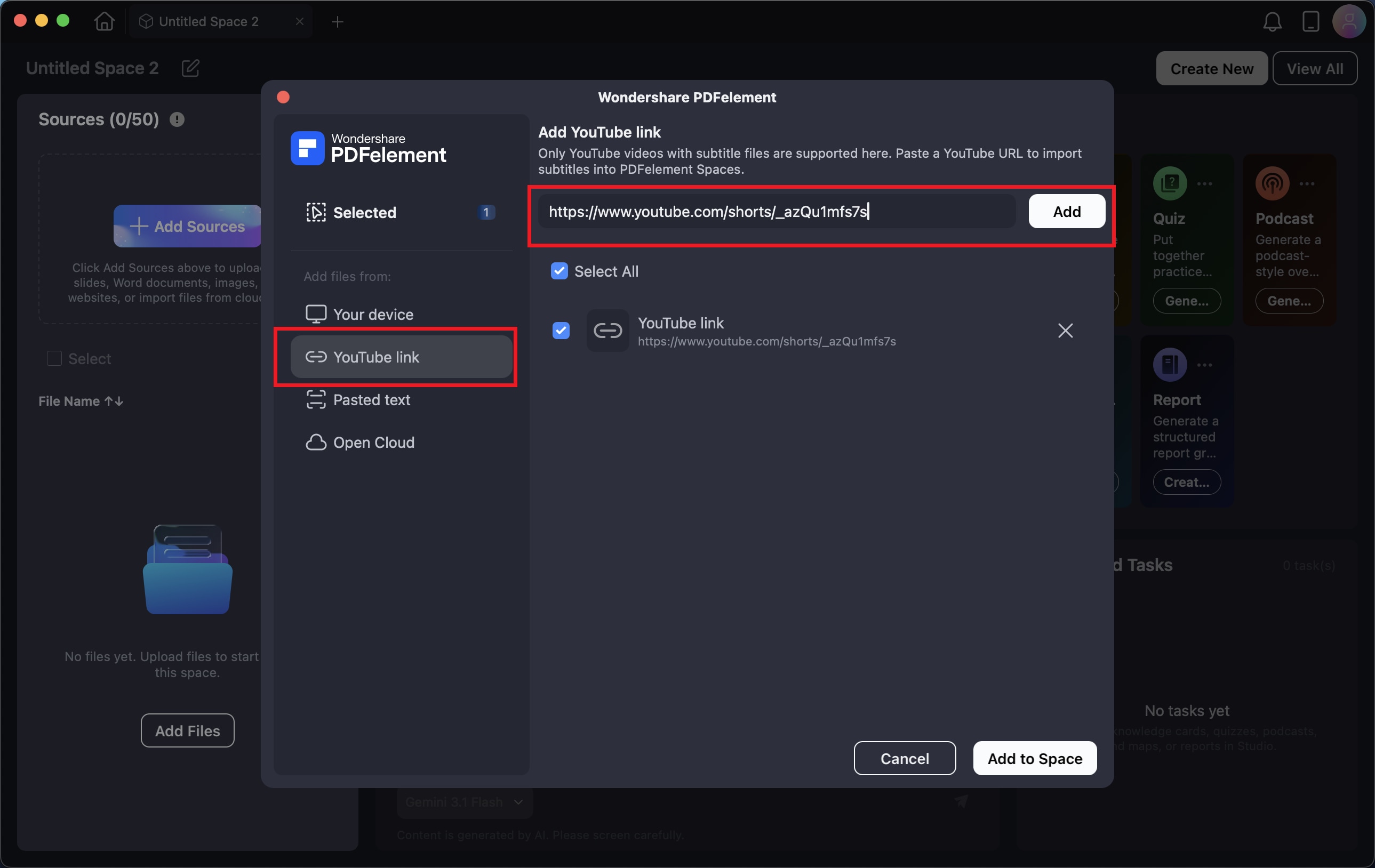The width and height of the screenshot is (1375, 868).
Task: Go to the Home icon
Action: [x=105, y=22]
